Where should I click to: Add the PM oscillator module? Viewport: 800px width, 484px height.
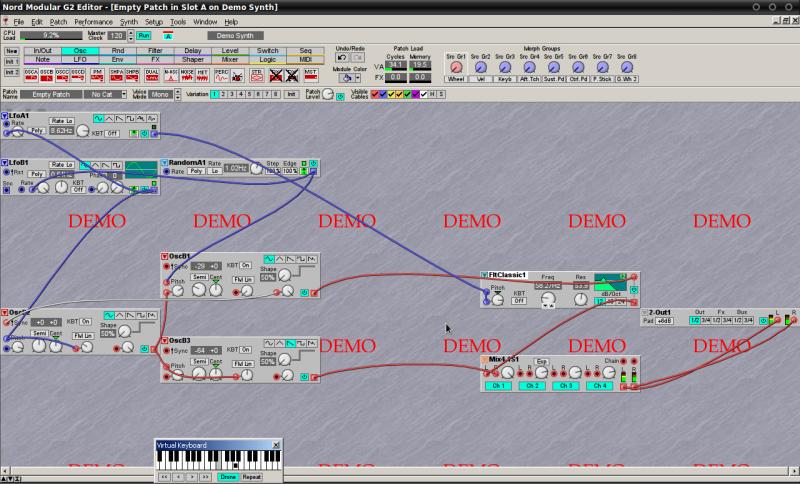(x=97, y=75)
